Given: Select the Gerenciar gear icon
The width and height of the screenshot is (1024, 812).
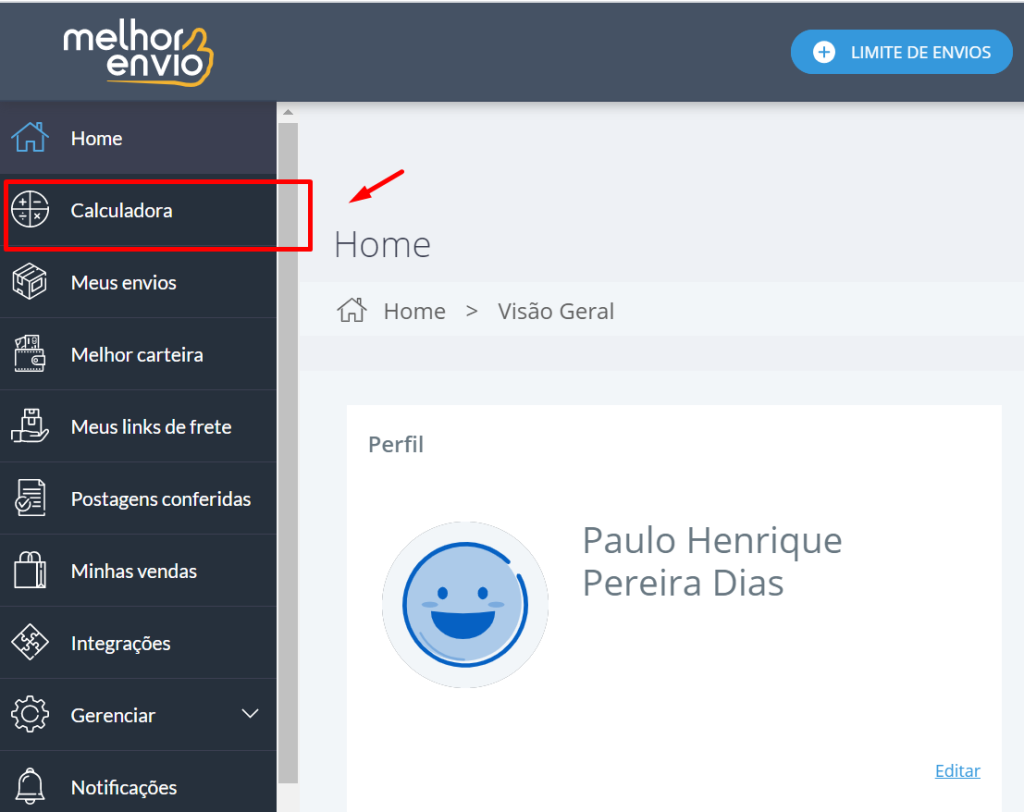Looking at the screenshot, I should pos(31,714).
